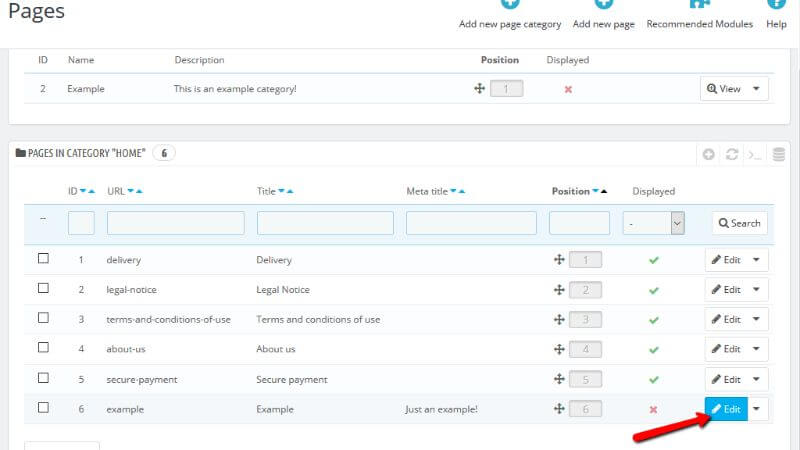
Task: Open the SQL query terminal icon
Action: click(755, 155)
